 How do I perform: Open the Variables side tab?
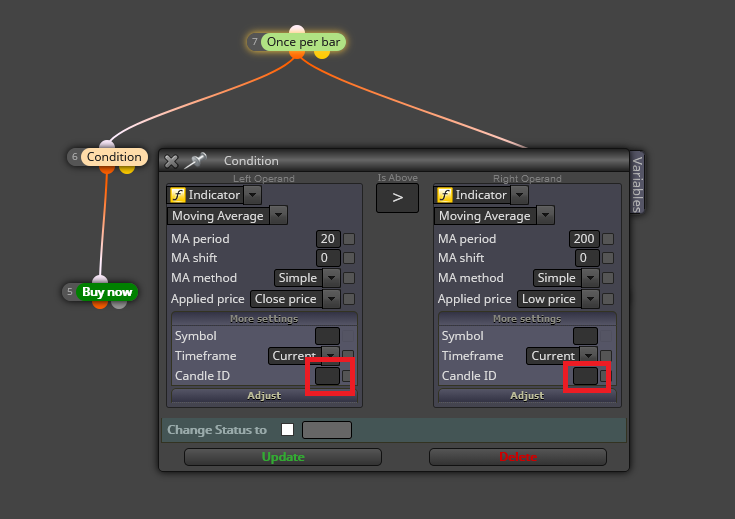[637, 184]
